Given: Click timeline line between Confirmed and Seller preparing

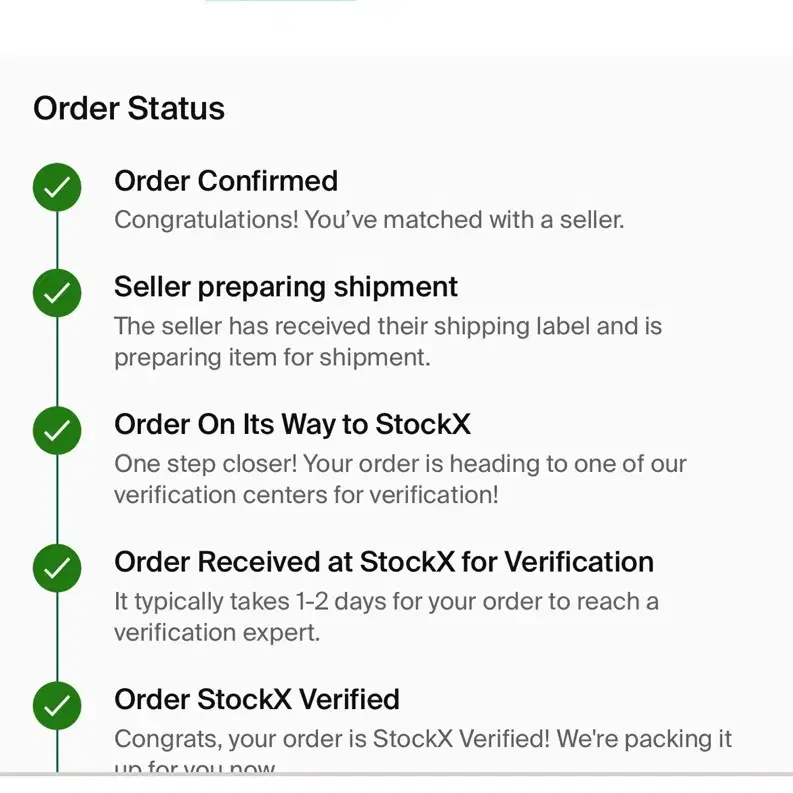Looking at the screenshot, I should (x=57, y=240).
